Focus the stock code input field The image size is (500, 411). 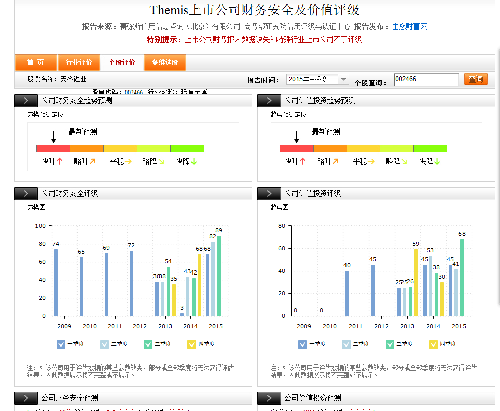(426, 79)
